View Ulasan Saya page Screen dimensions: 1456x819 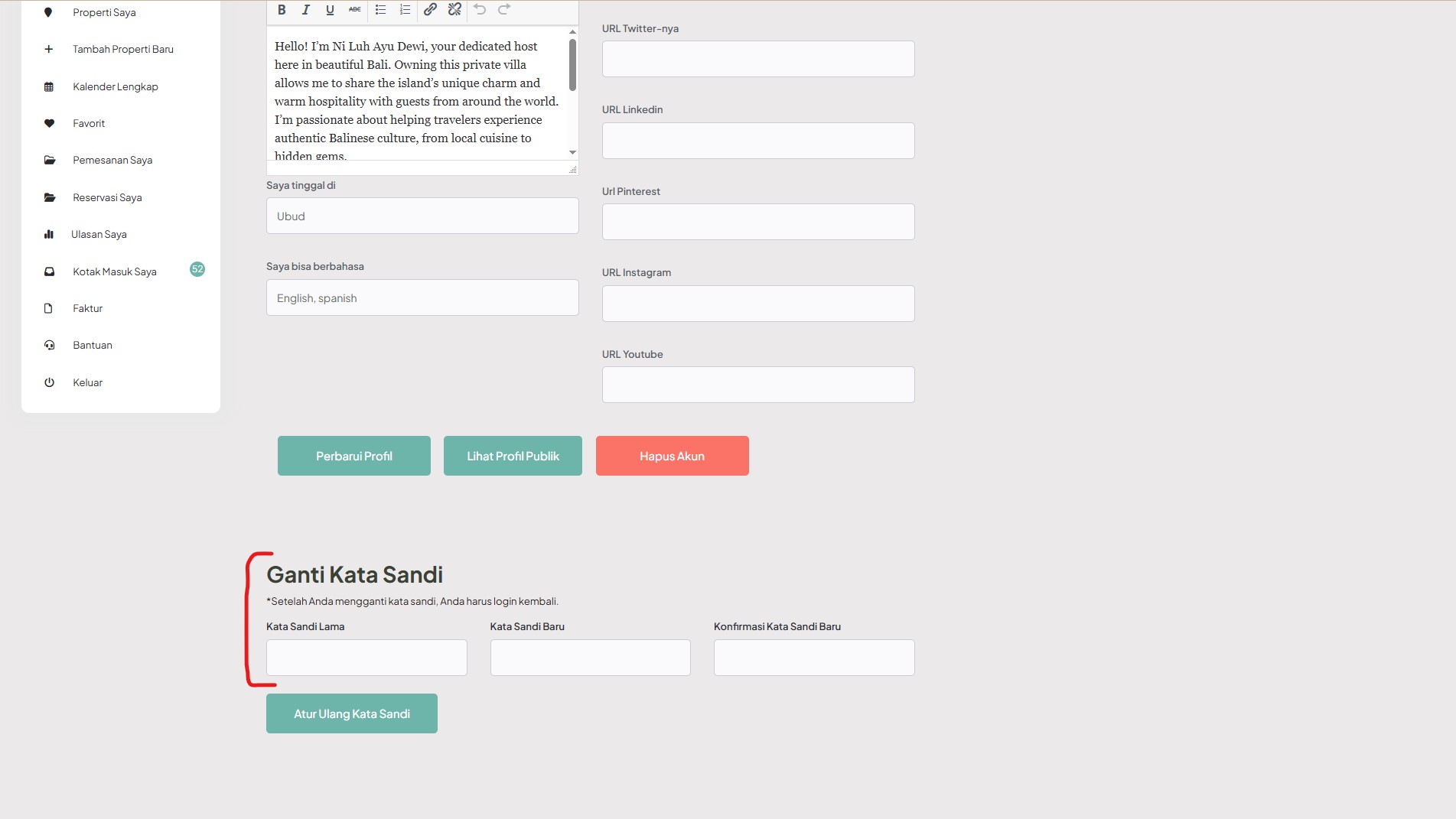coord(99,234)
